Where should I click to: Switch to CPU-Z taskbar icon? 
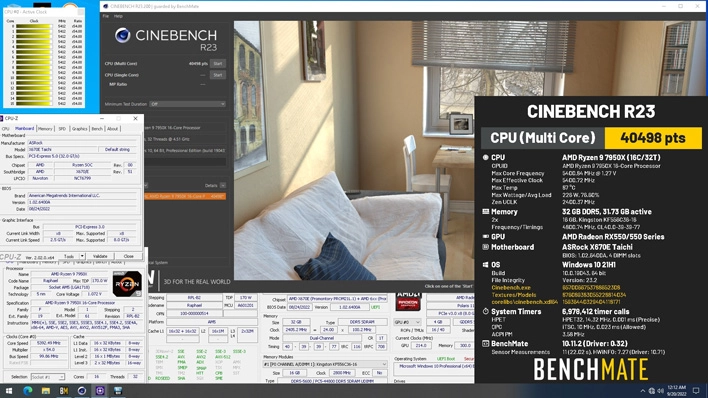100,391
